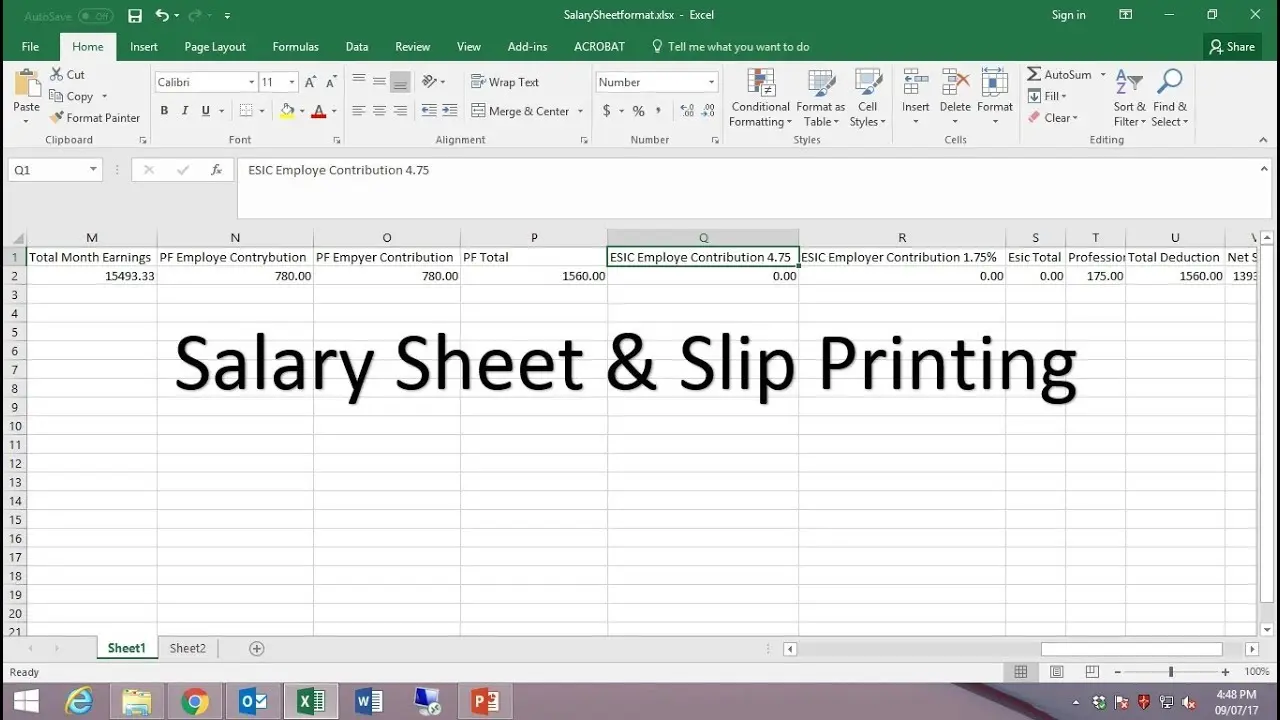This screenshot has width=1280, height=720.
Task: Click the font color red swatch
Action: 319,111
